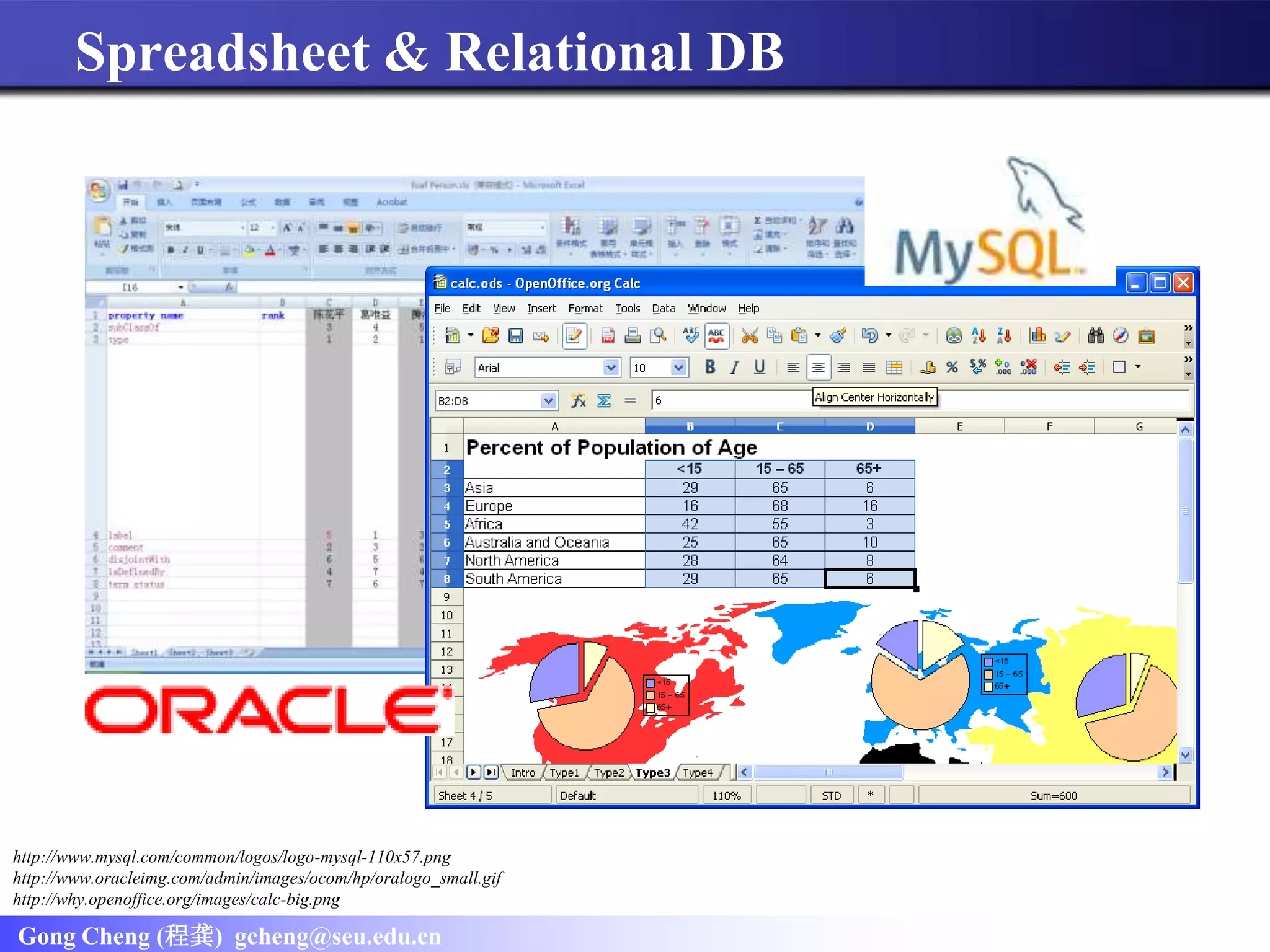Viewport: 1270px width, 952px height.
Task: Expand the Undo history dropdown arrow
Action: [889, 335]
